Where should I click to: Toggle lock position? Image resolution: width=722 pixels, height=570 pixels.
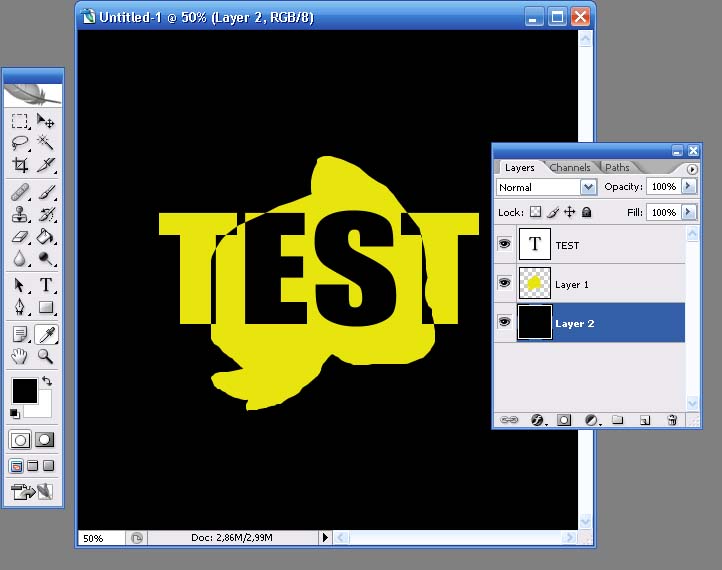coord(570,212)
